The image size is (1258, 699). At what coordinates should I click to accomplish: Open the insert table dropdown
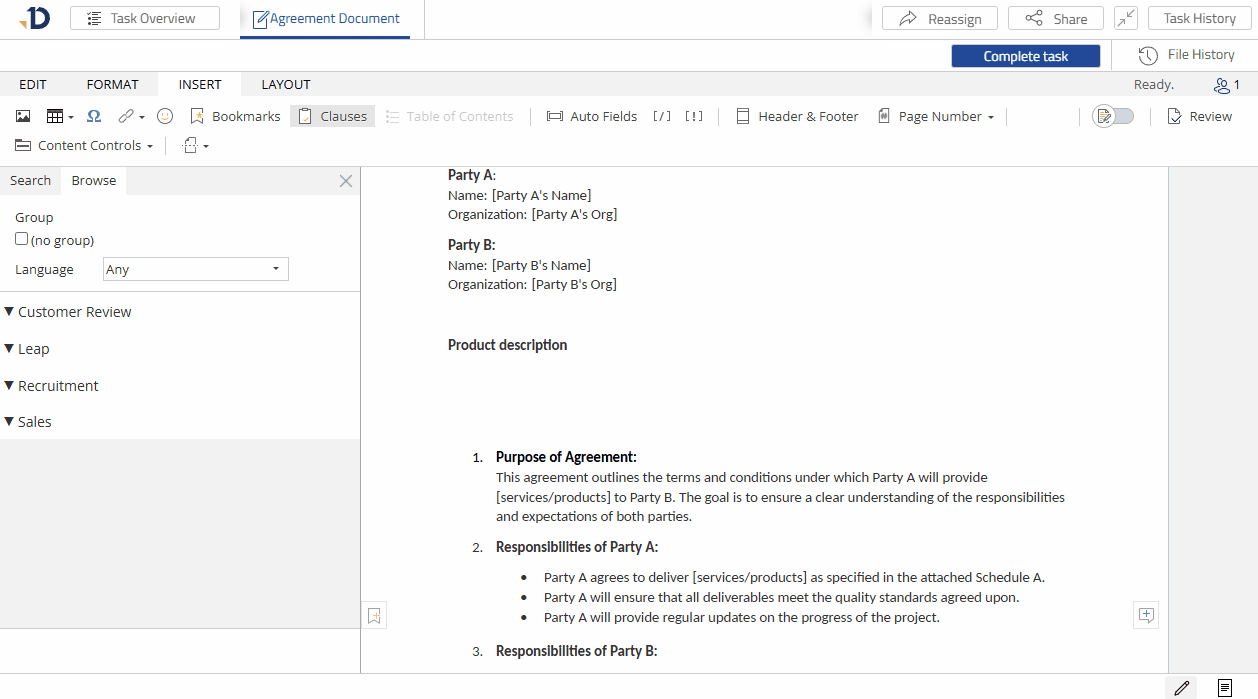pyautogui.click(x=60, y=116)
